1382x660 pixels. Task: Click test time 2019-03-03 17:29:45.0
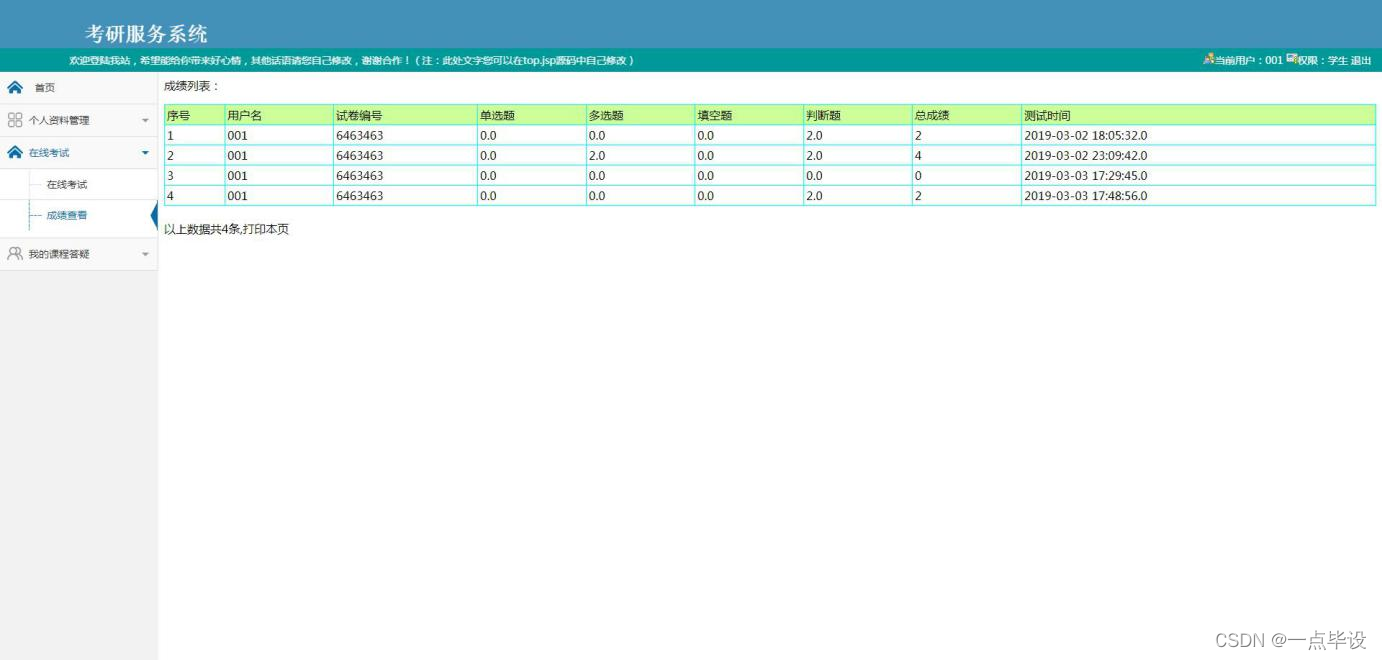point(1086,175)
